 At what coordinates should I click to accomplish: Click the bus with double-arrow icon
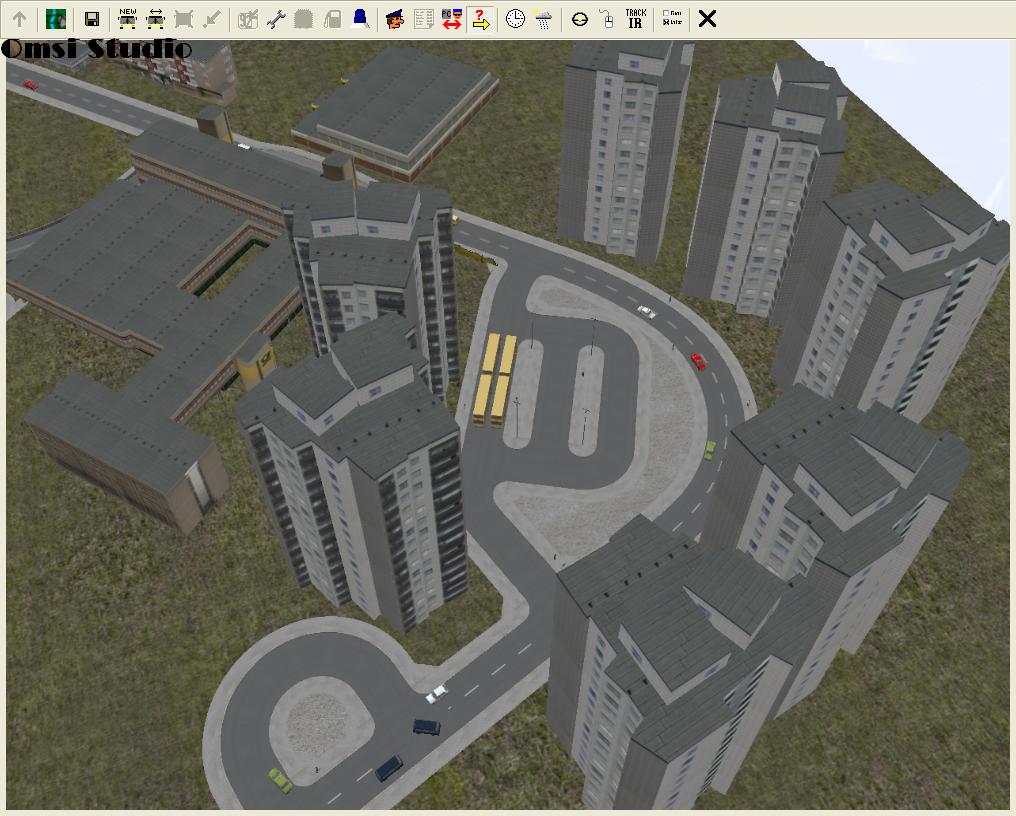155,19
